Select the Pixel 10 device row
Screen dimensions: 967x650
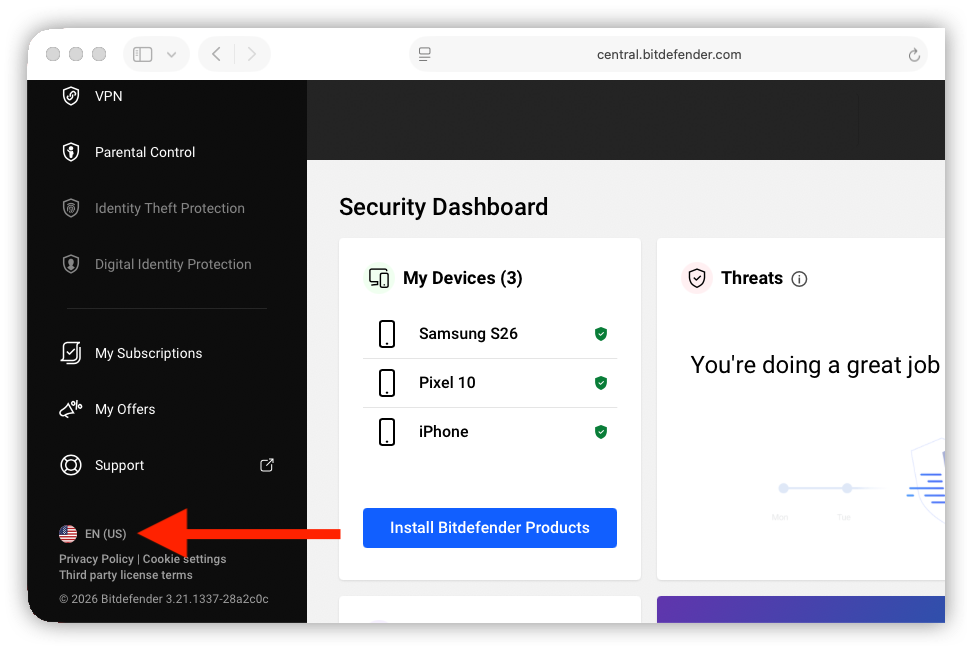click(490, 383)
